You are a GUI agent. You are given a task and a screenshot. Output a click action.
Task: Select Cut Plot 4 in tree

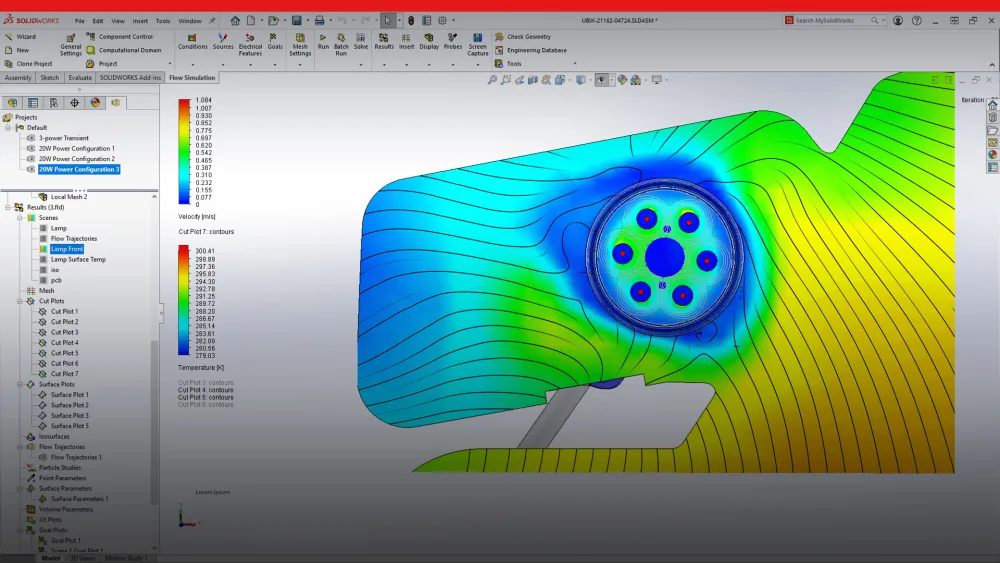click(x=64, y=343)
